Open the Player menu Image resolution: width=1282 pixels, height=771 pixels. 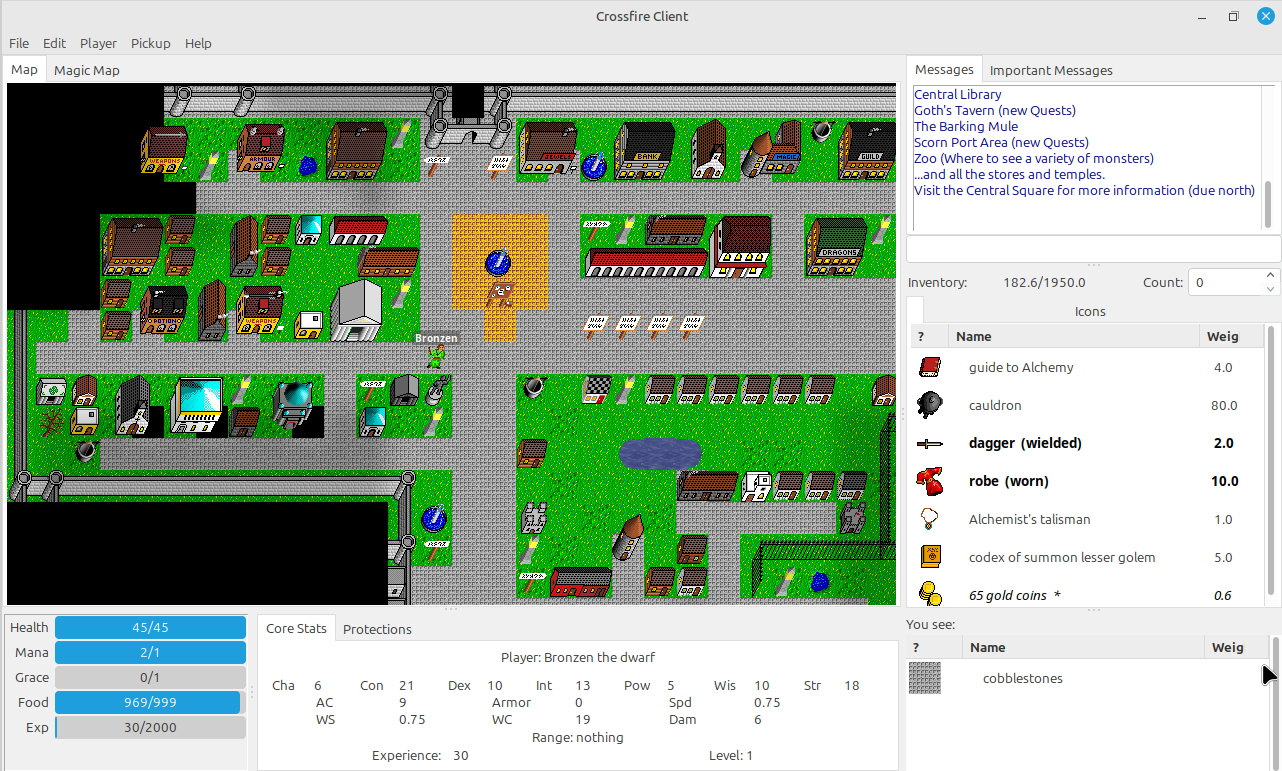[98, 43]
